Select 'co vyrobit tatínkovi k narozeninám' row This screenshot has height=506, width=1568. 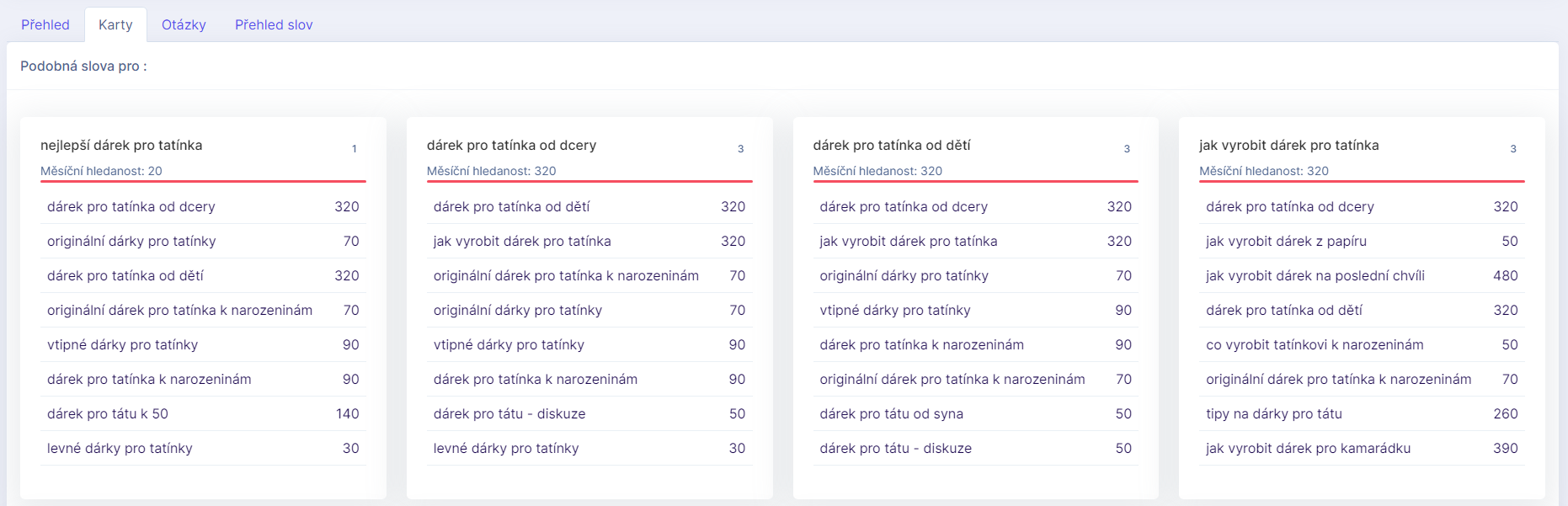pyautogui.click(x=1315, y=344)
